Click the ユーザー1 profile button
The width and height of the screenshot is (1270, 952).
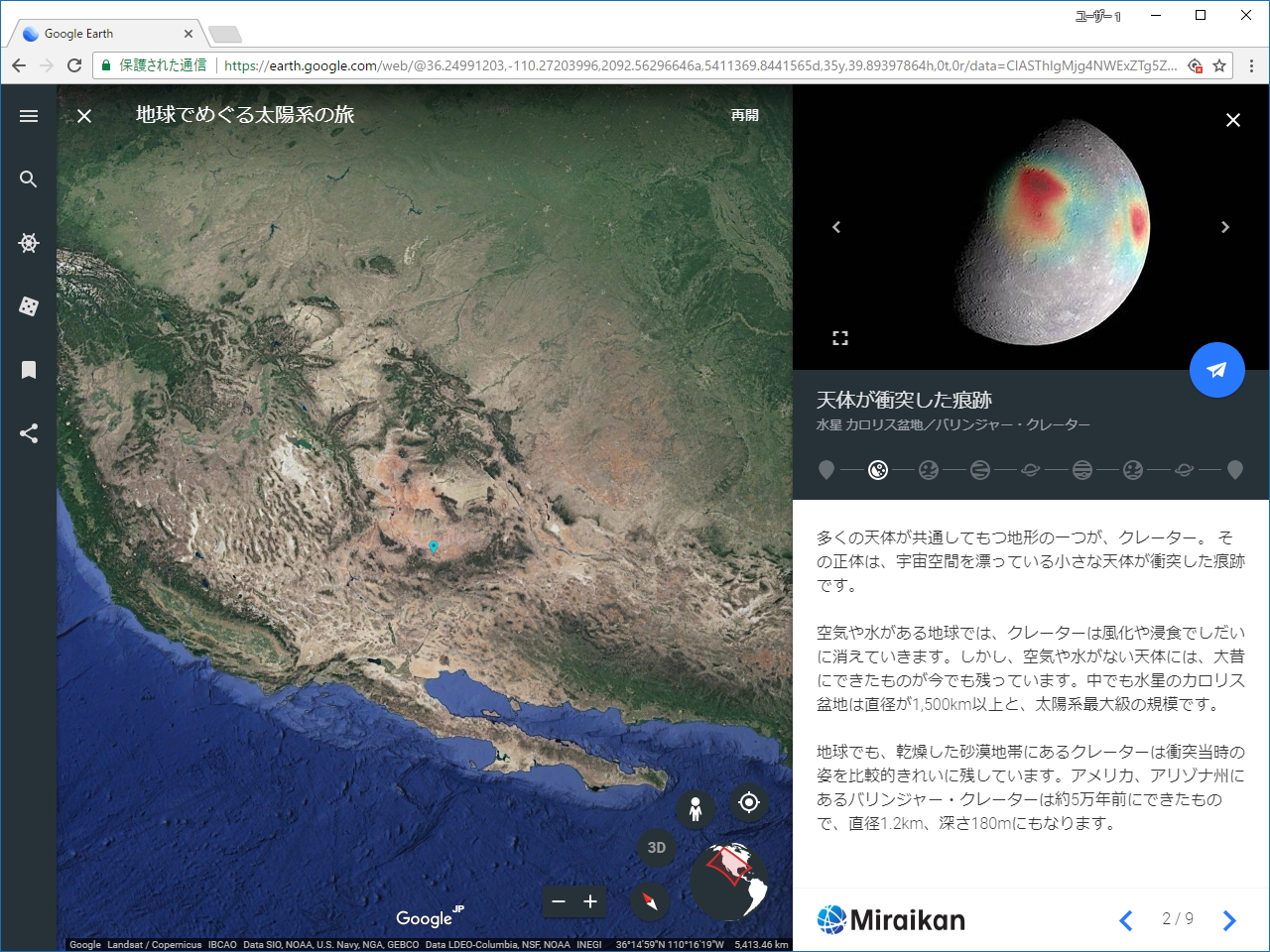[x=1098, y=16]
